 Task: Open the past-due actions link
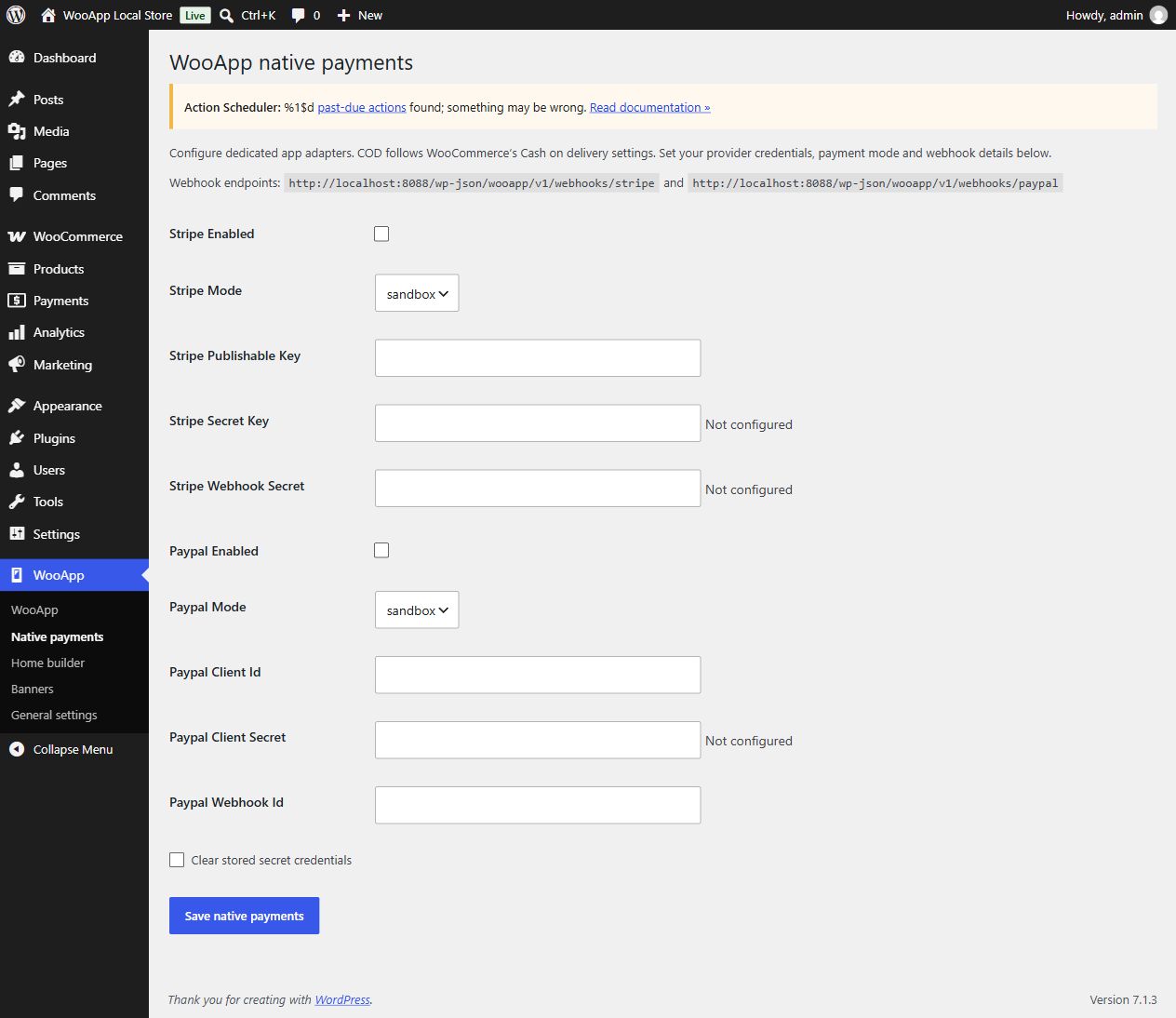[362, 107]
